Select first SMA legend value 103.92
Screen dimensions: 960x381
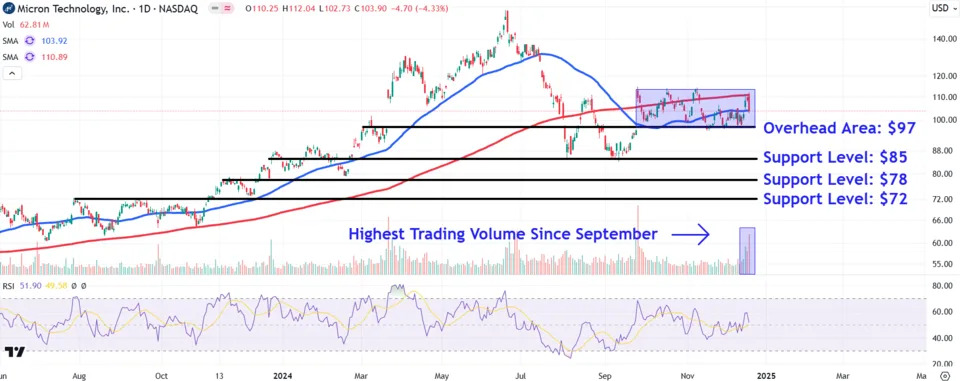point(54,41)
